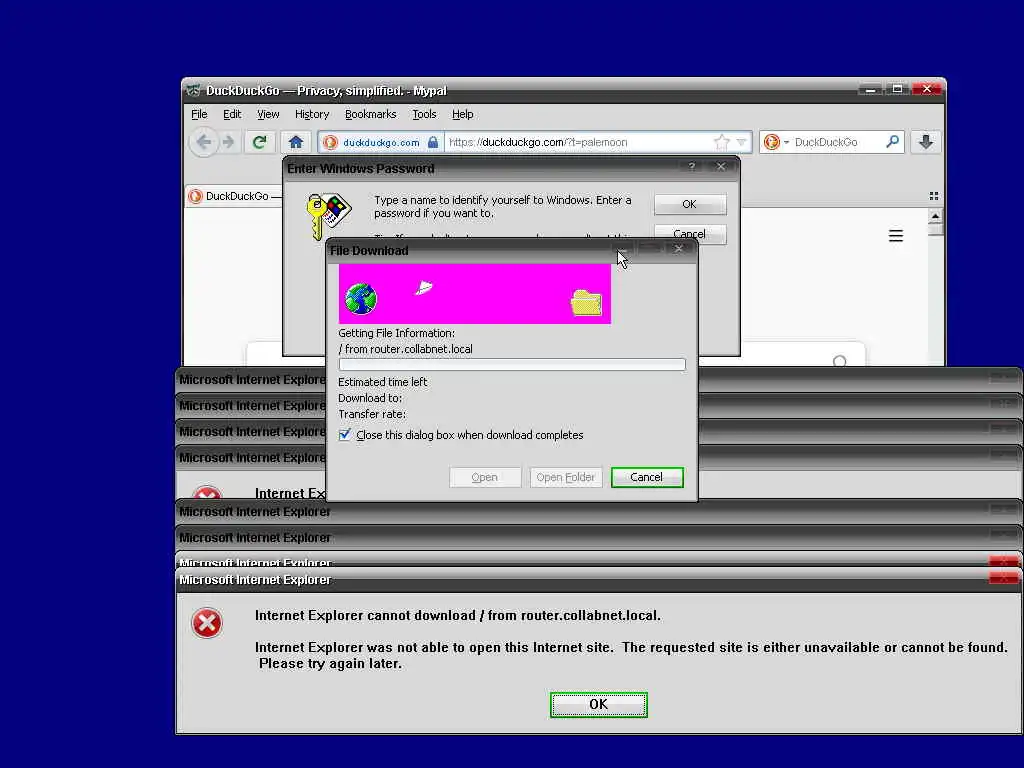Image resolution: width=1024 pixels, height=768 pixels.
Task: Click 'Getting File Information:' text
Action: [x=396, y=333]
